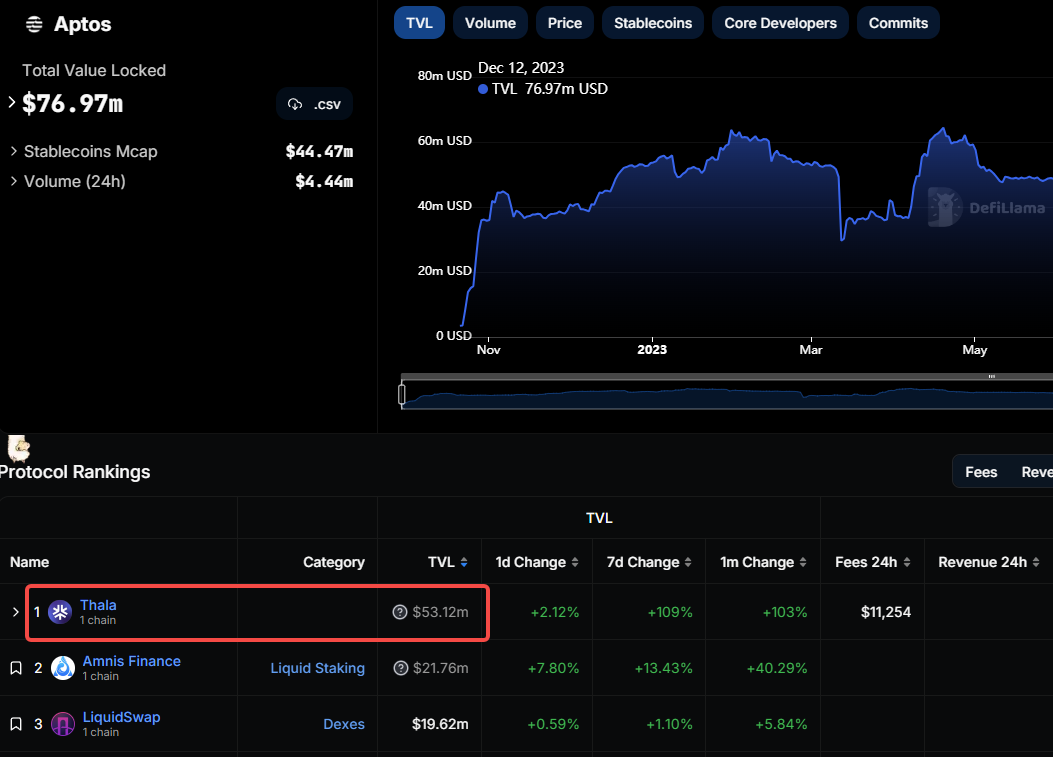Click Amnis Finance's +13.43% 7d change
Screen dimensions: 1053x757
[663, 668]
